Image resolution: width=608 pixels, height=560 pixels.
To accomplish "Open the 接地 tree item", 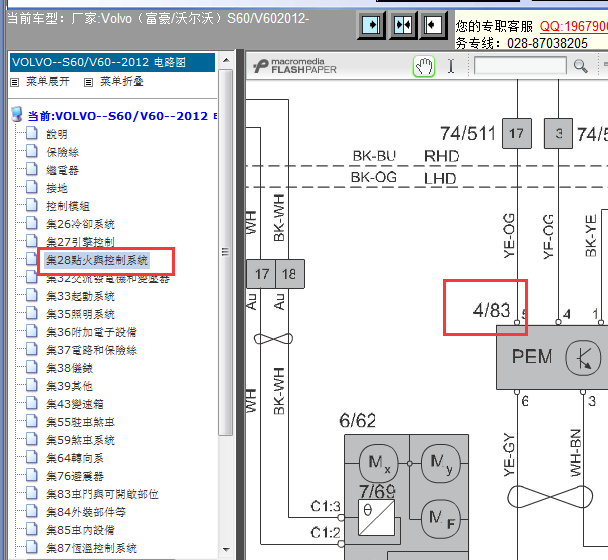I will (57, 188).
